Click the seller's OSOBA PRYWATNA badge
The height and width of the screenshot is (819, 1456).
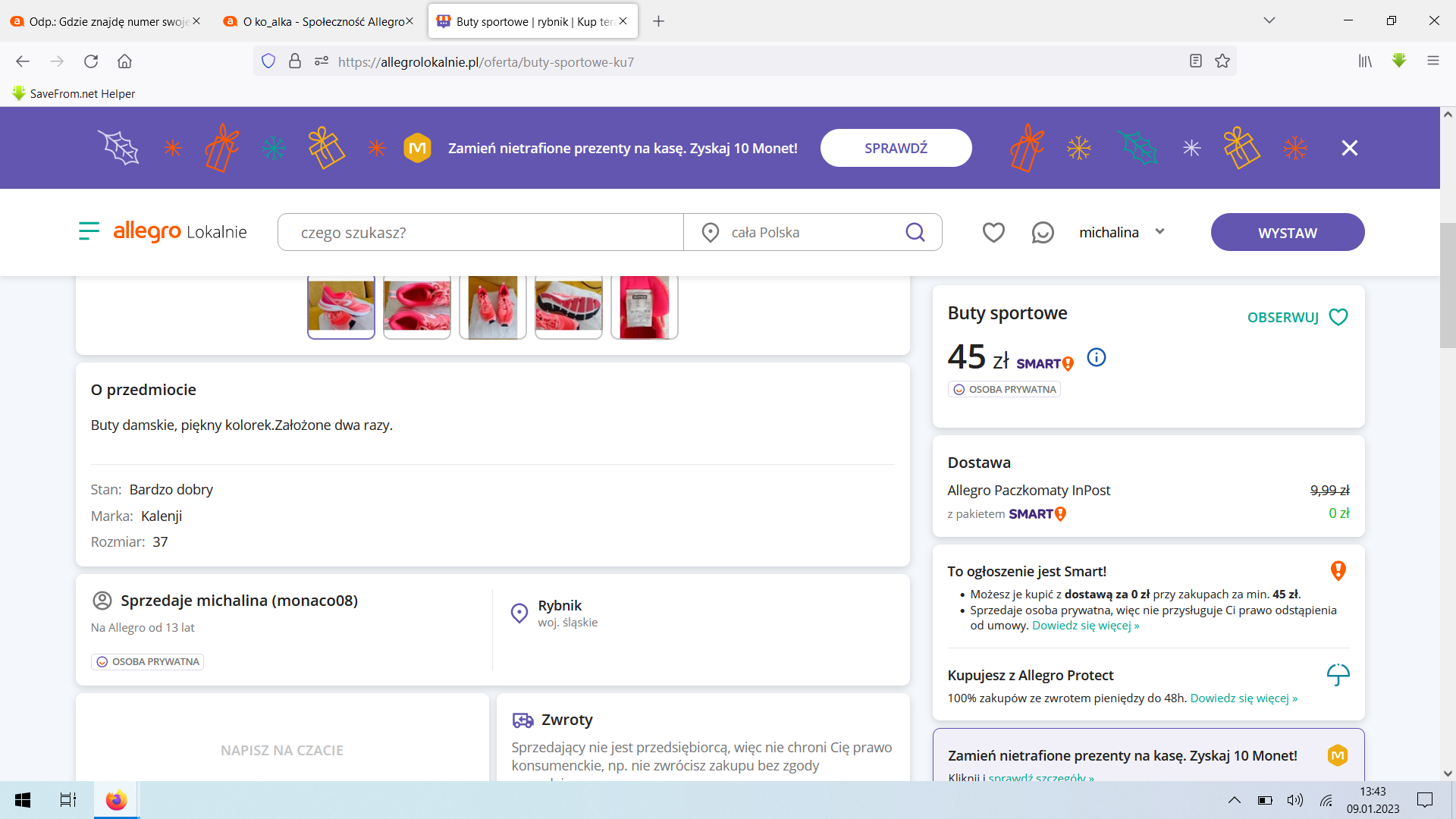147,662
